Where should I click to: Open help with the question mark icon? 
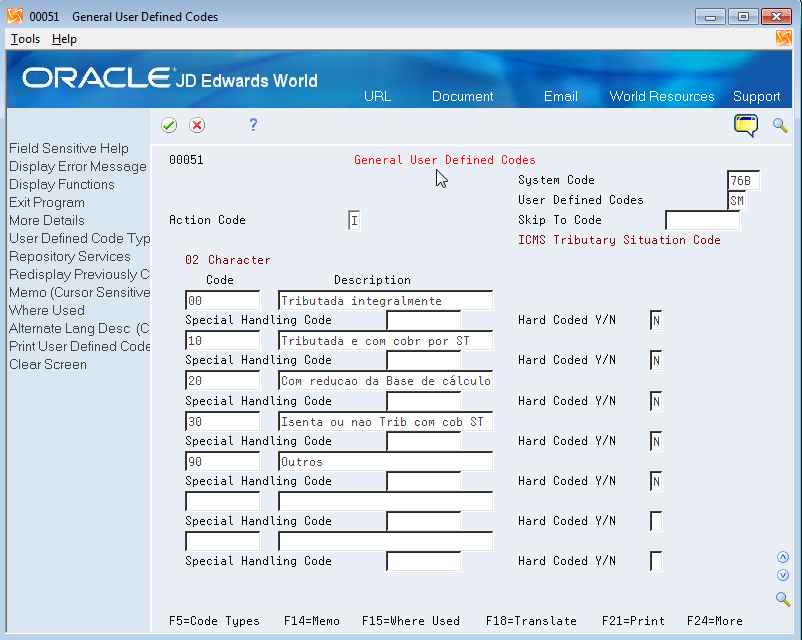(x=253, y=125)
